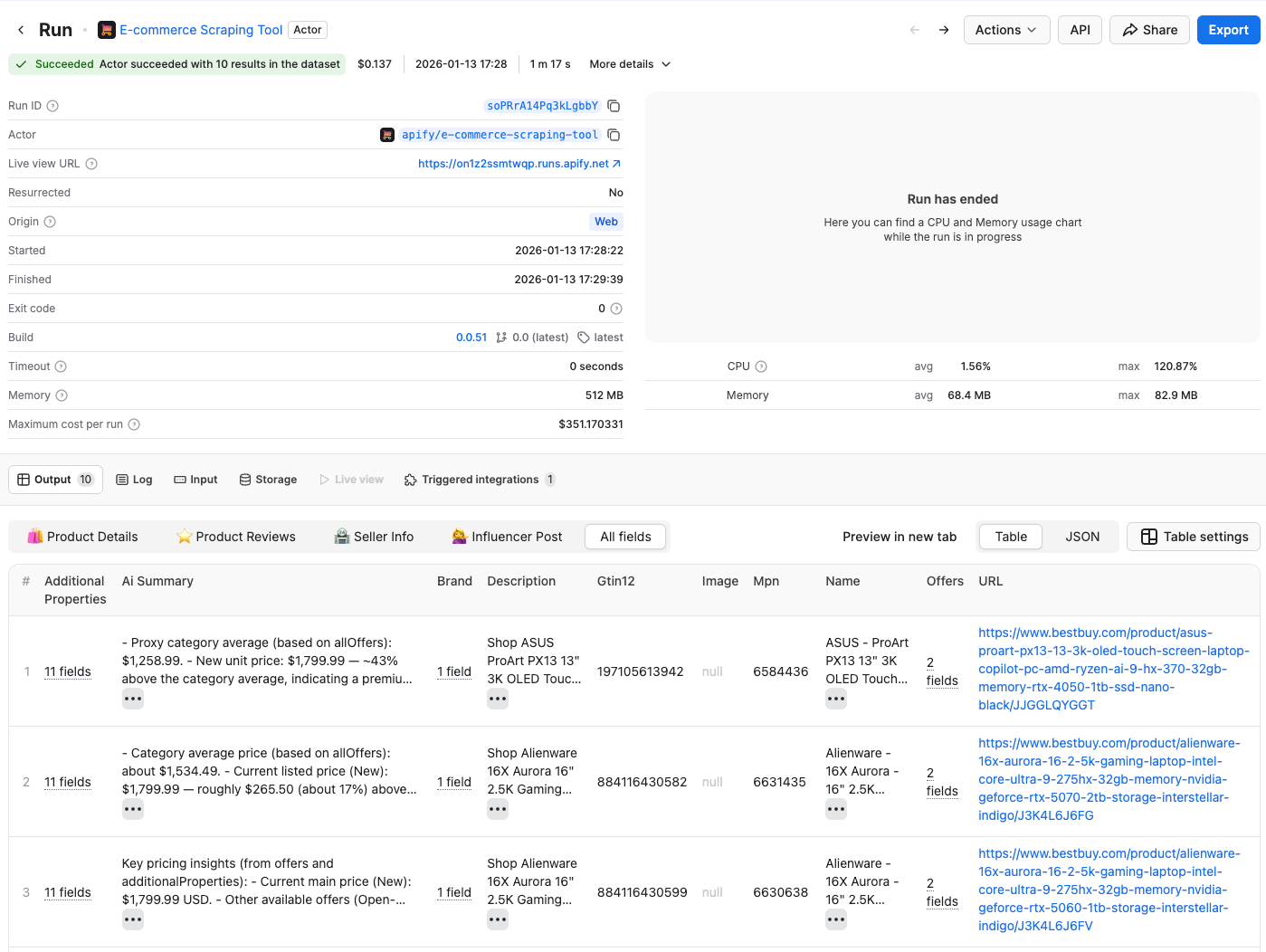Copy the Actor name apify/e-commerce-scraping-tool

coord(614,135)
